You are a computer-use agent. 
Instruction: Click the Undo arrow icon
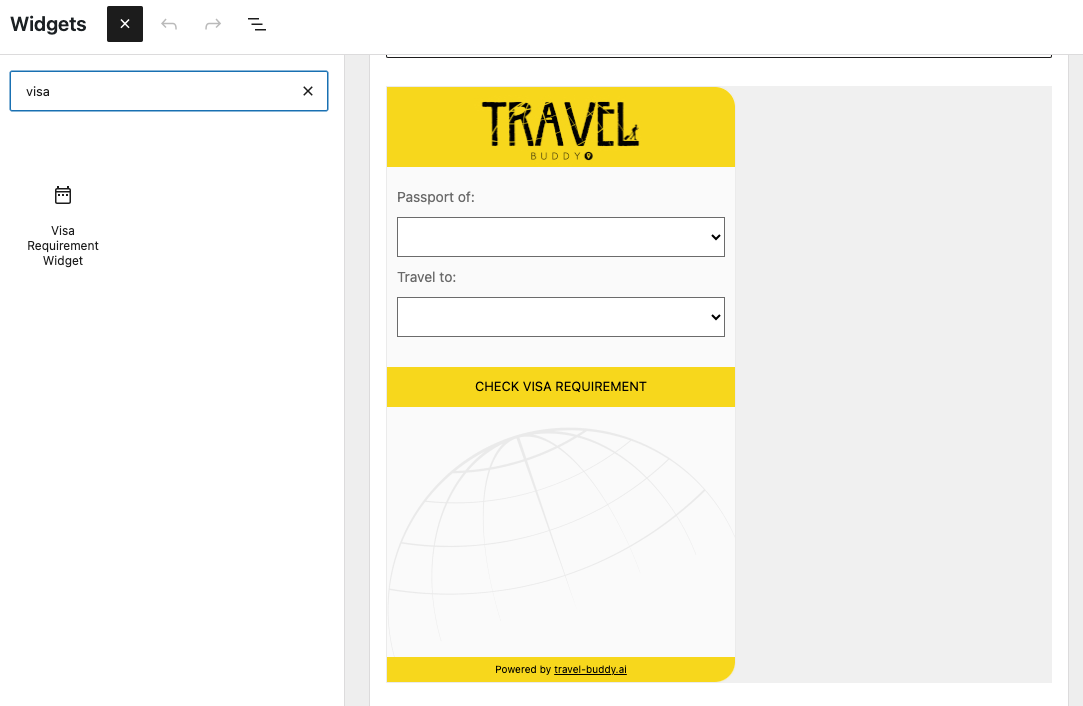(169, 24)
